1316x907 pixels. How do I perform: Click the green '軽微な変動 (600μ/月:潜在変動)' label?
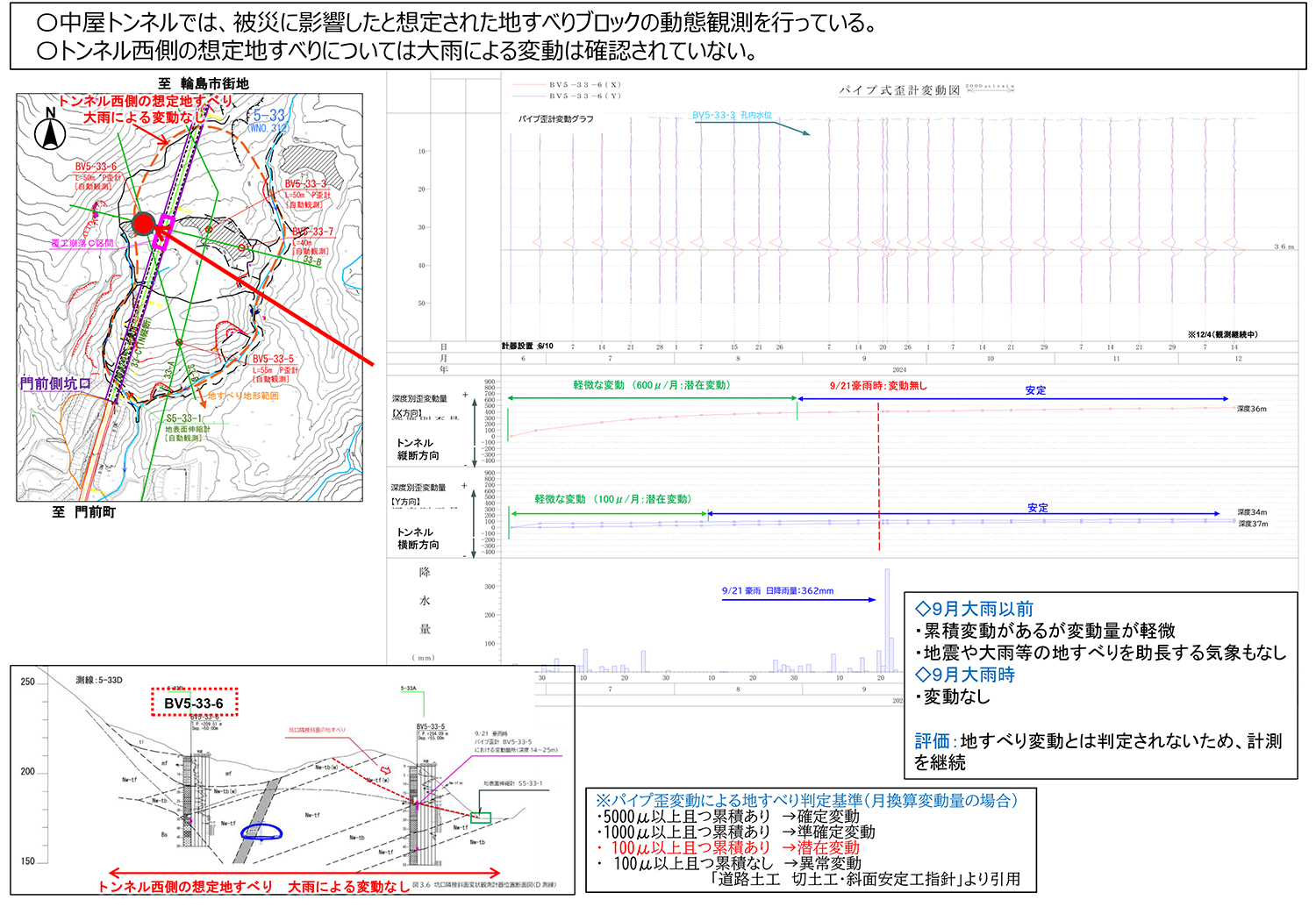click(652, 385)
